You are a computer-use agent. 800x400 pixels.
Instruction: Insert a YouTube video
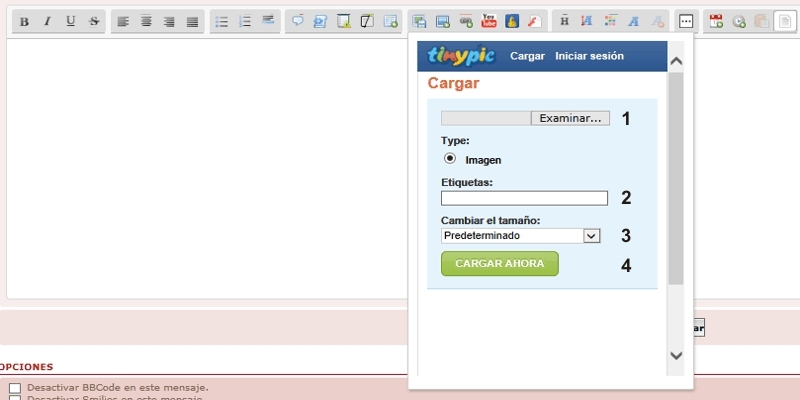click(x=489, y=21)
